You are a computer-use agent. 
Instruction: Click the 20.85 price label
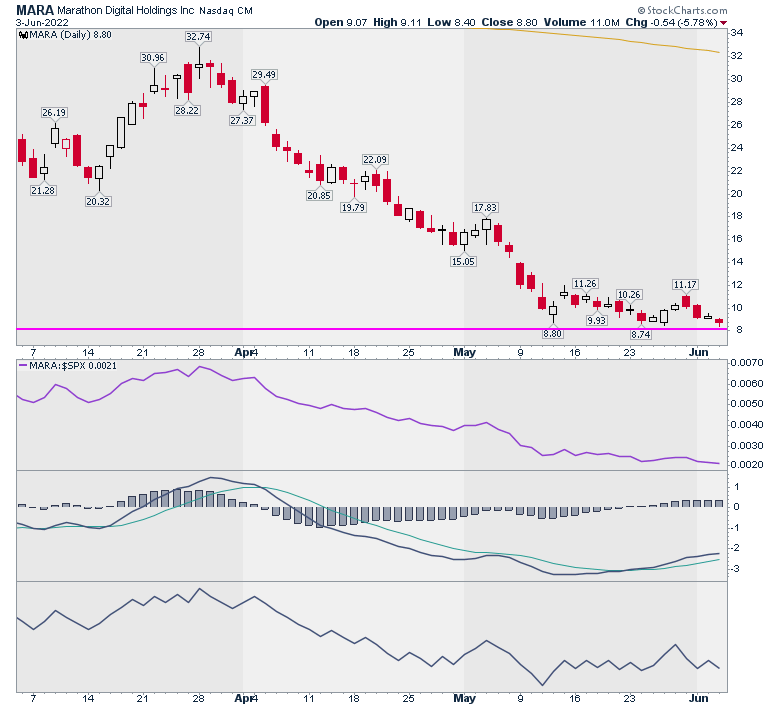pos(319,196)
